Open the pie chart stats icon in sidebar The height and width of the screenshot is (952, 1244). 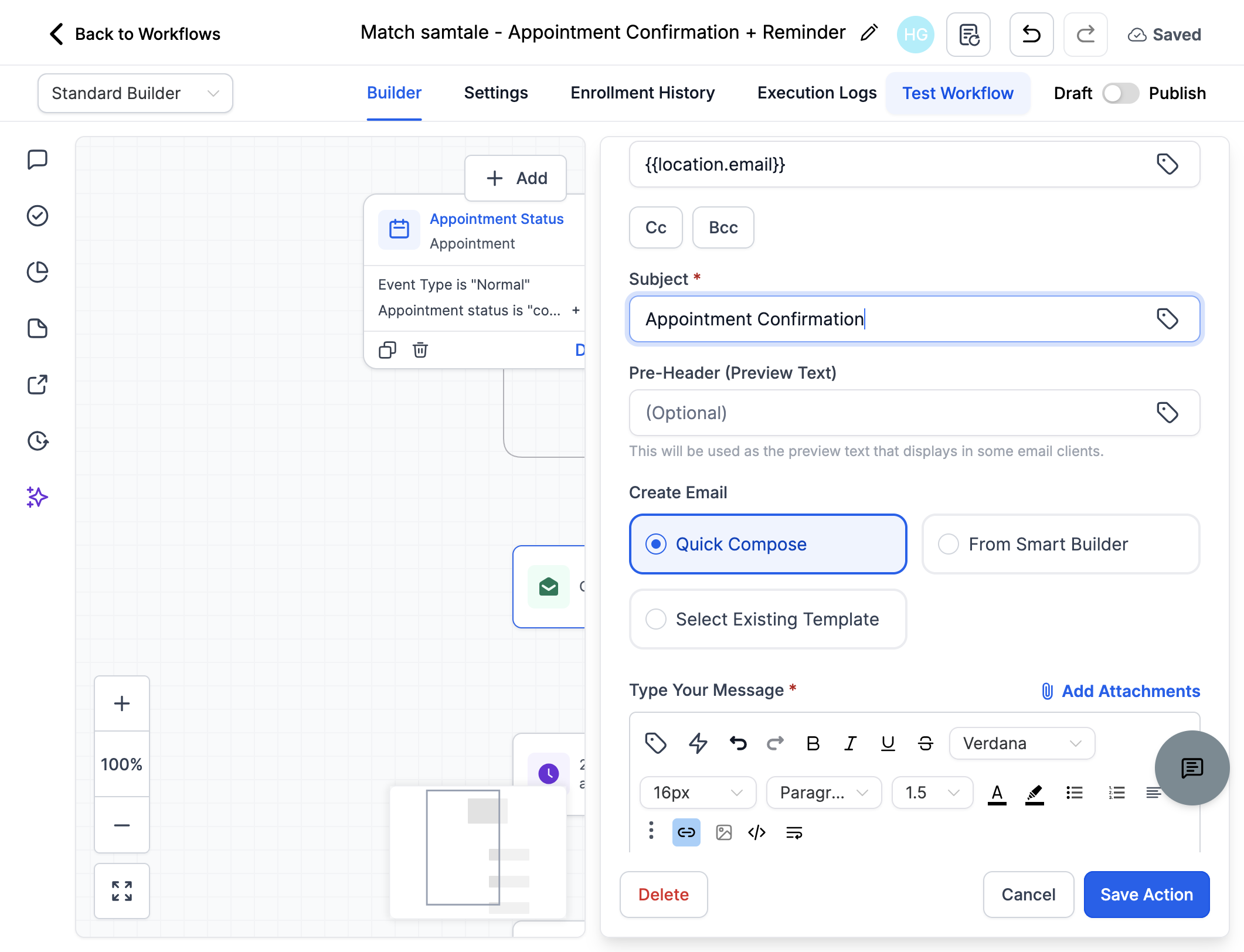[x=38, y=272]
